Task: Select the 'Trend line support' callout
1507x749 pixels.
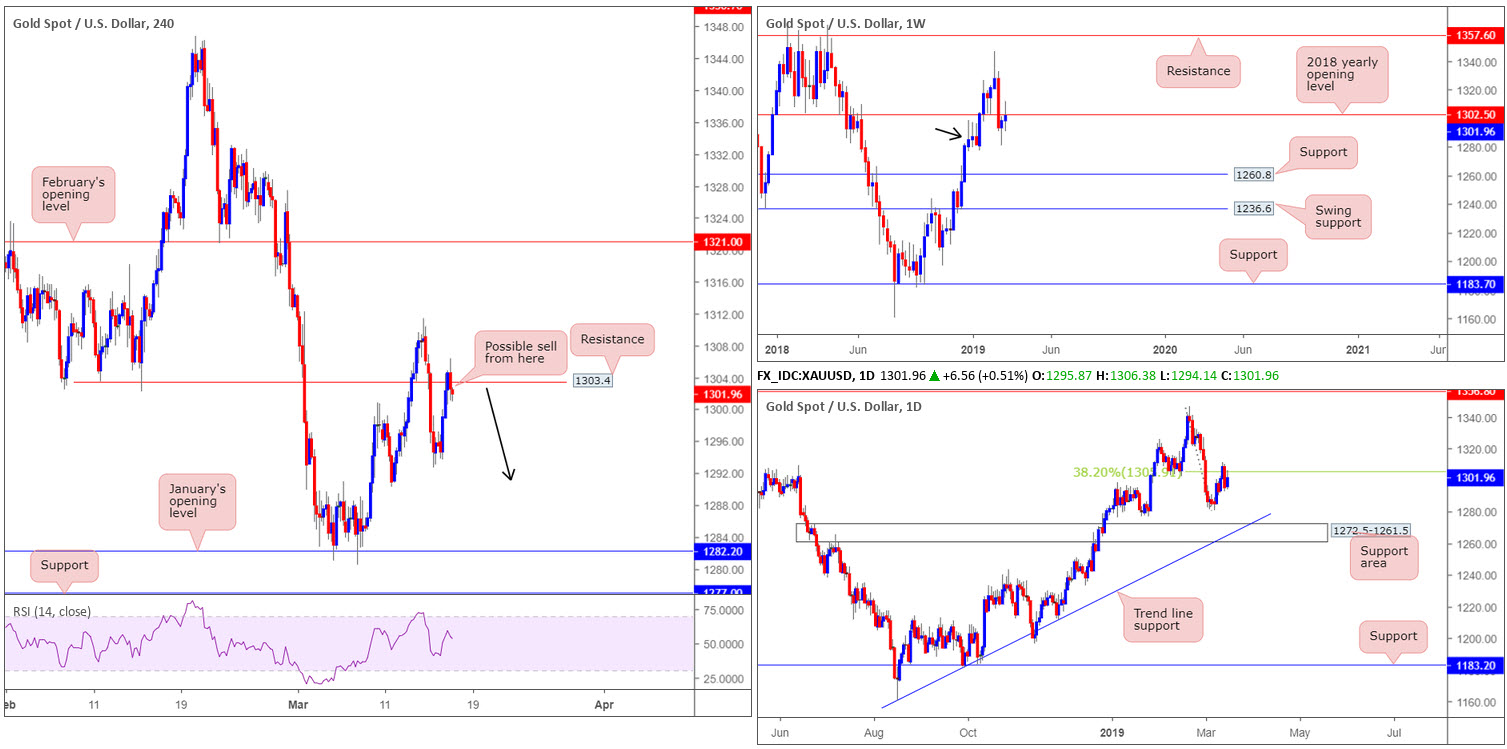Action: point(1161,620)
